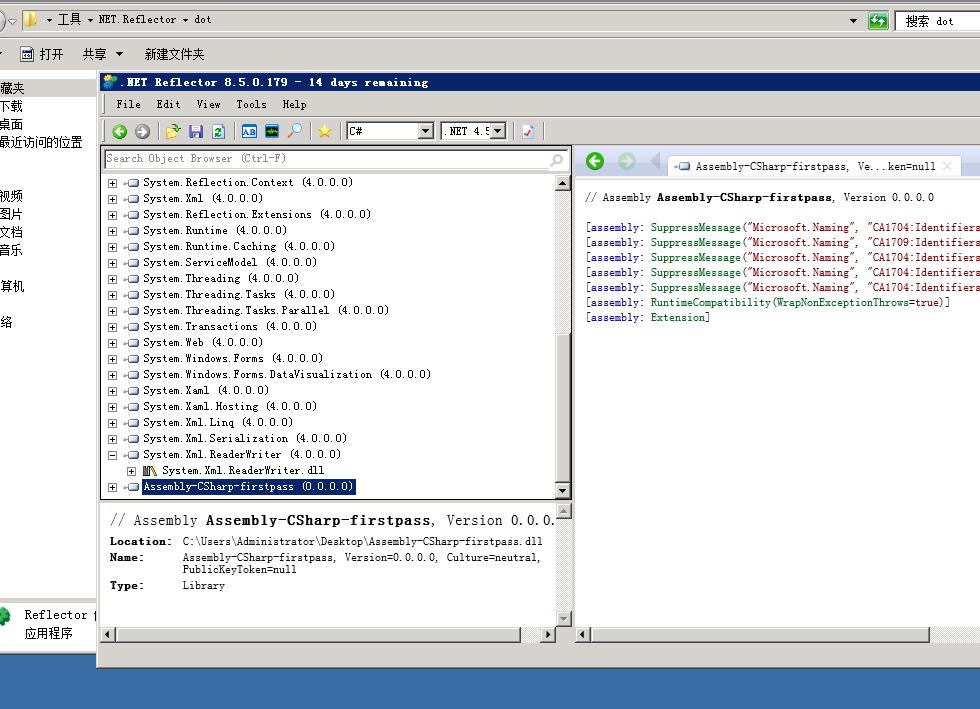
Task: Open the Analyzer monitor icon
Action: coord(272,131)
